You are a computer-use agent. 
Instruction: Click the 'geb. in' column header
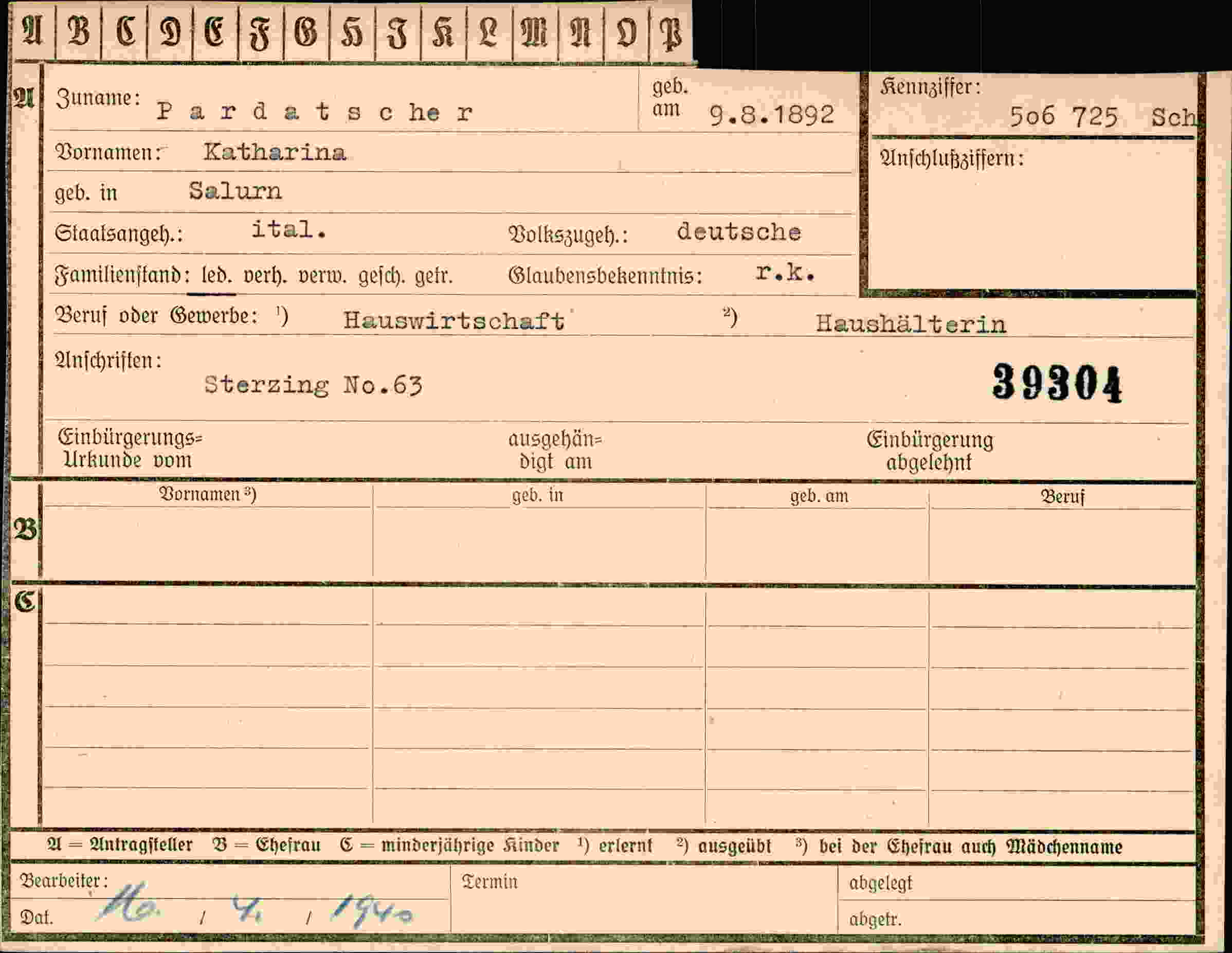(538, 495)
